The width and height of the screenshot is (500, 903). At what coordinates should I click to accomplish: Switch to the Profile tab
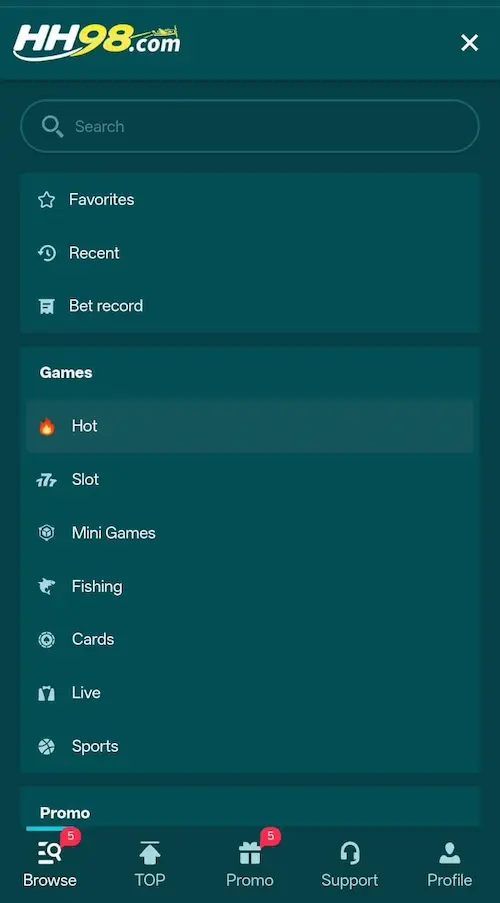pyautogui.click(x=450, y=862)
